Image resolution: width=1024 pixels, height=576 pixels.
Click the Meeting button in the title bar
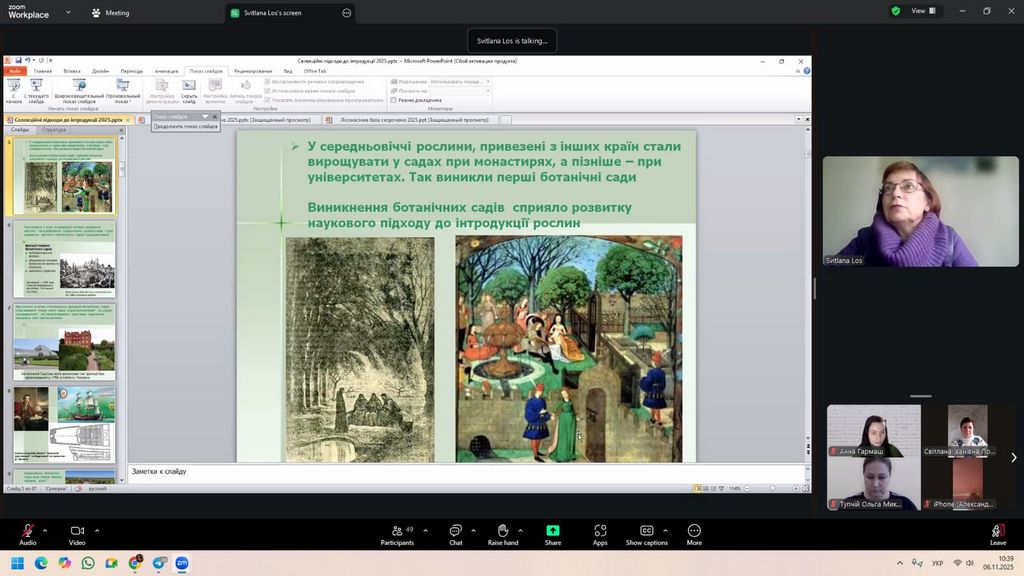click(110, 13)
